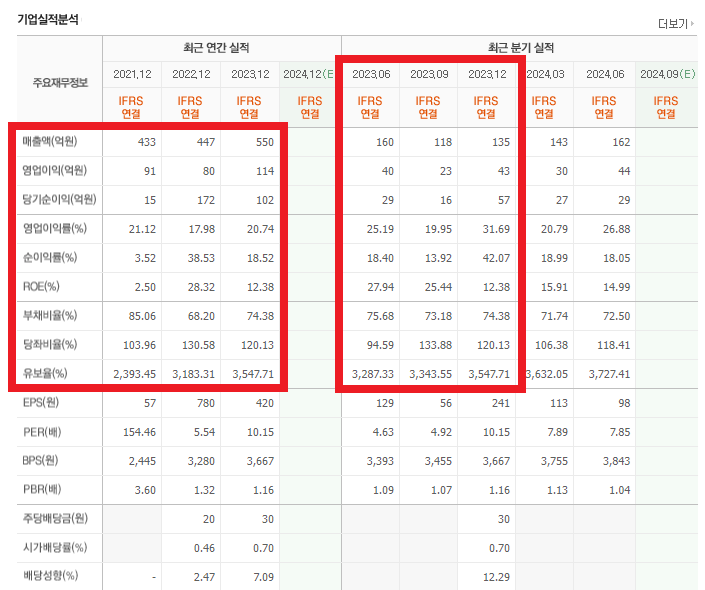Click the 최근 분기 실적 header
705x590 pixels.
521,48
